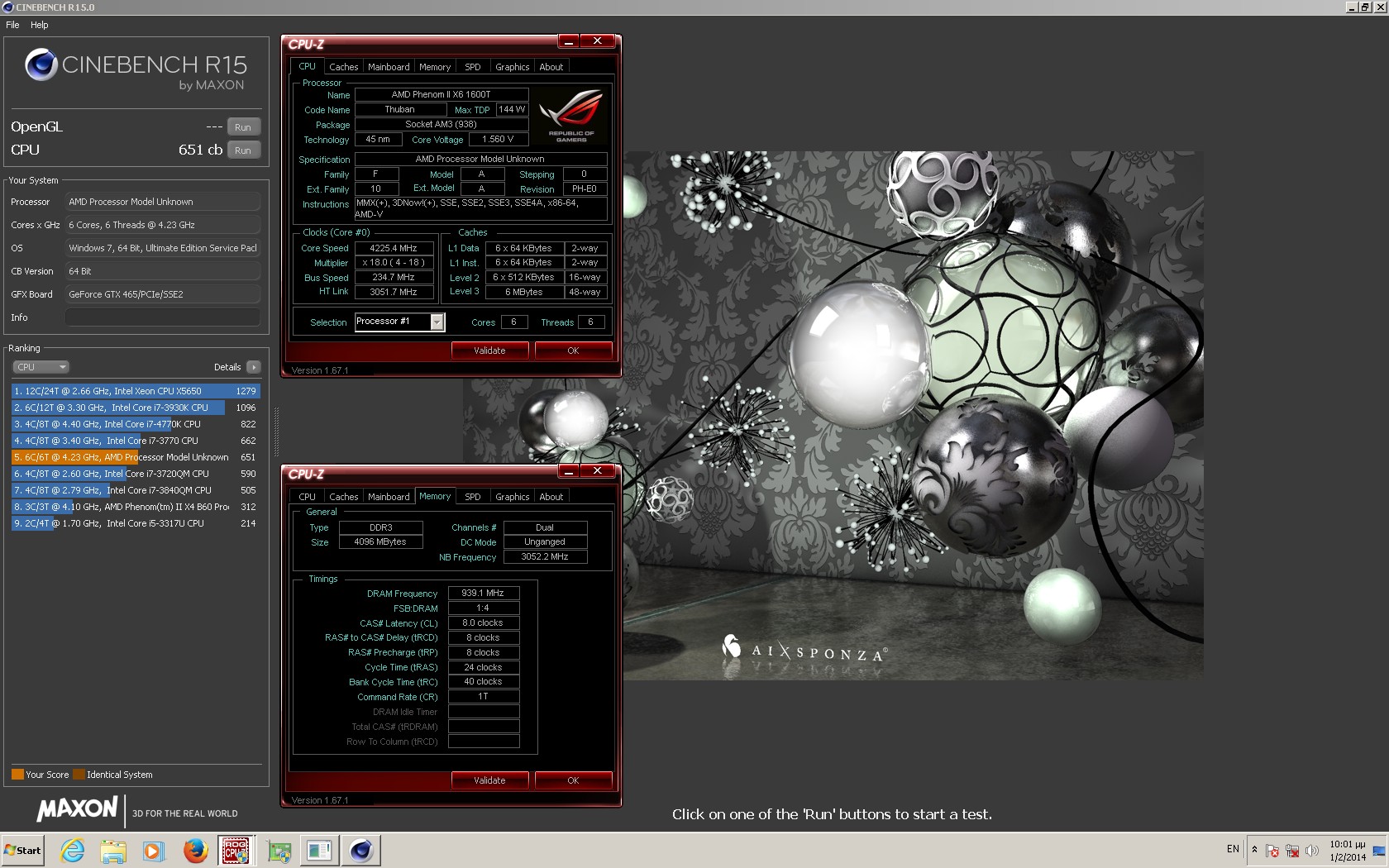1389x868 pixels.
Task: Select ranking row Intel Core i7-4770K
Action: click(x=136, y=424)
